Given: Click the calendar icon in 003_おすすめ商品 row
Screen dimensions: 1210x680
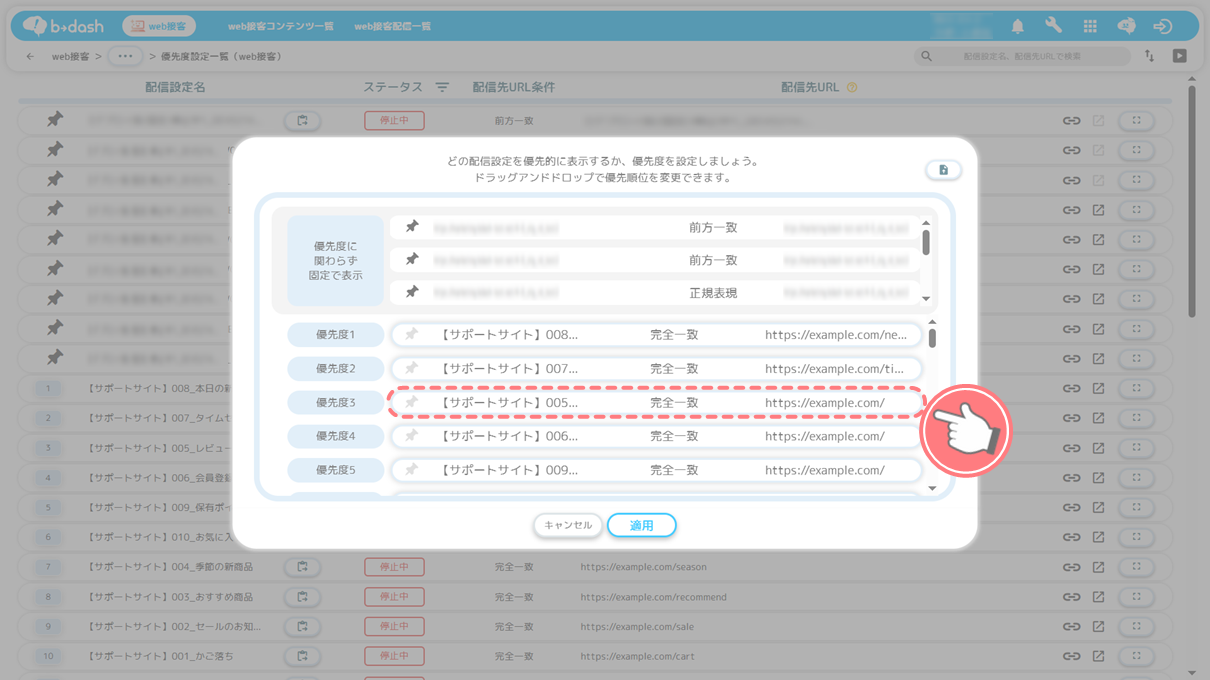Looking at the screenshot, I should (x=302, y=597).
